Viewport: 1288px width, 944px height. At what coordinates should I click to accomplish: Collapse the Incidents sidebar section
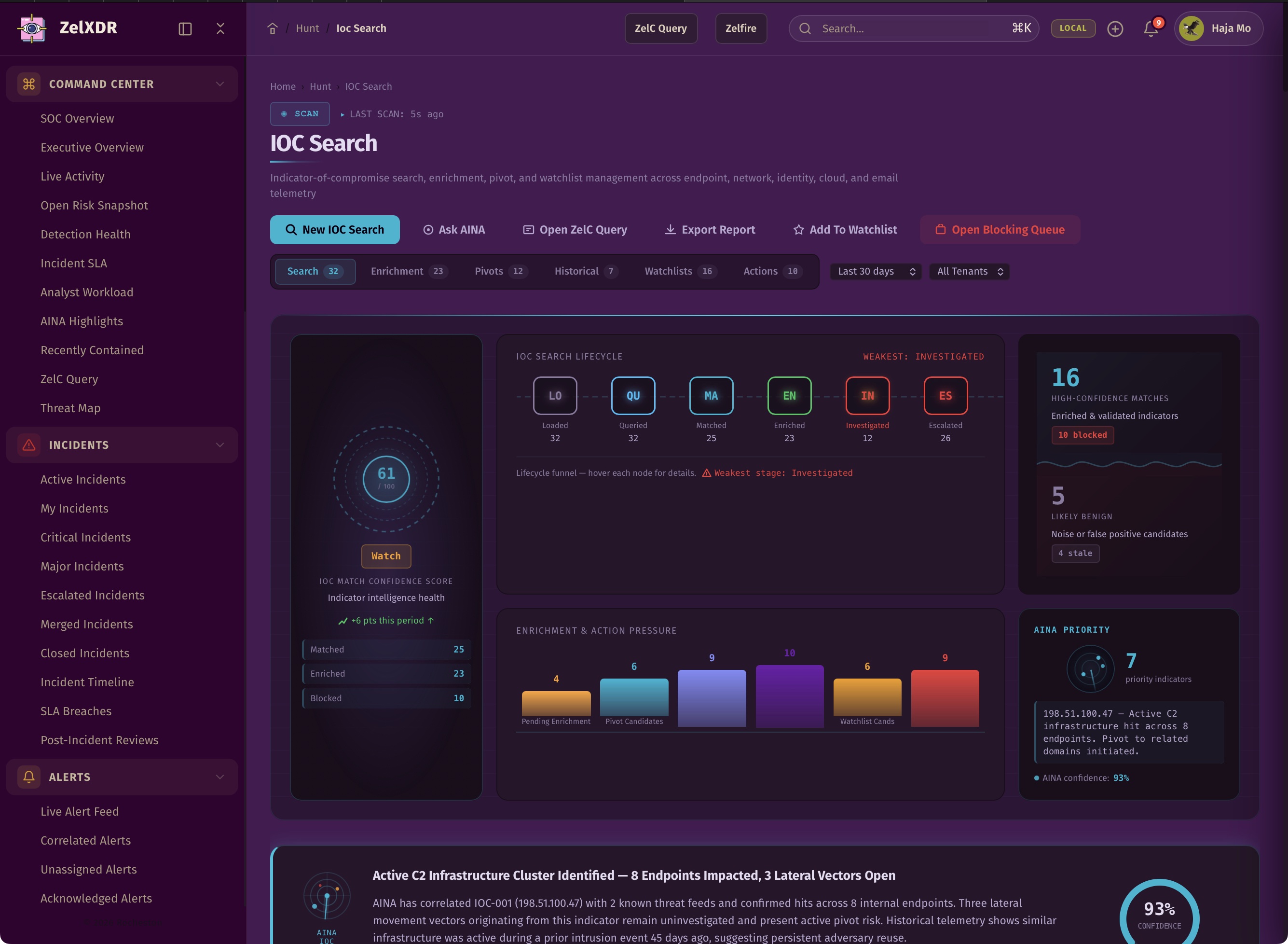click(220, 445)
